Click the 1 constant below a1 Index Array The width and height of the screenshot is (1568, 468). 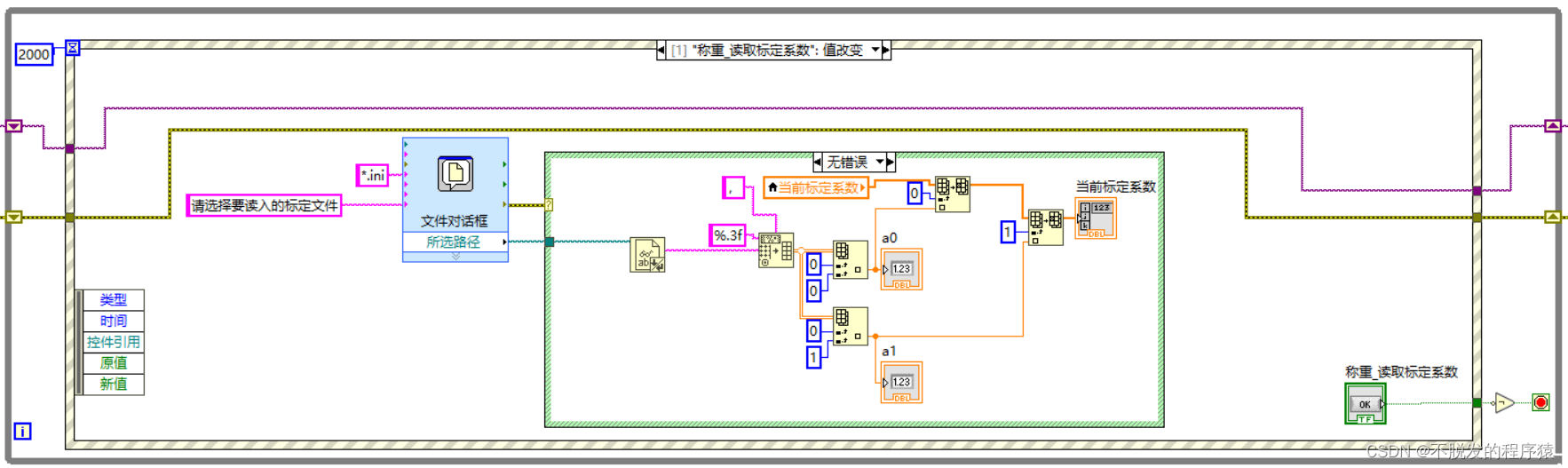[813, 358]
